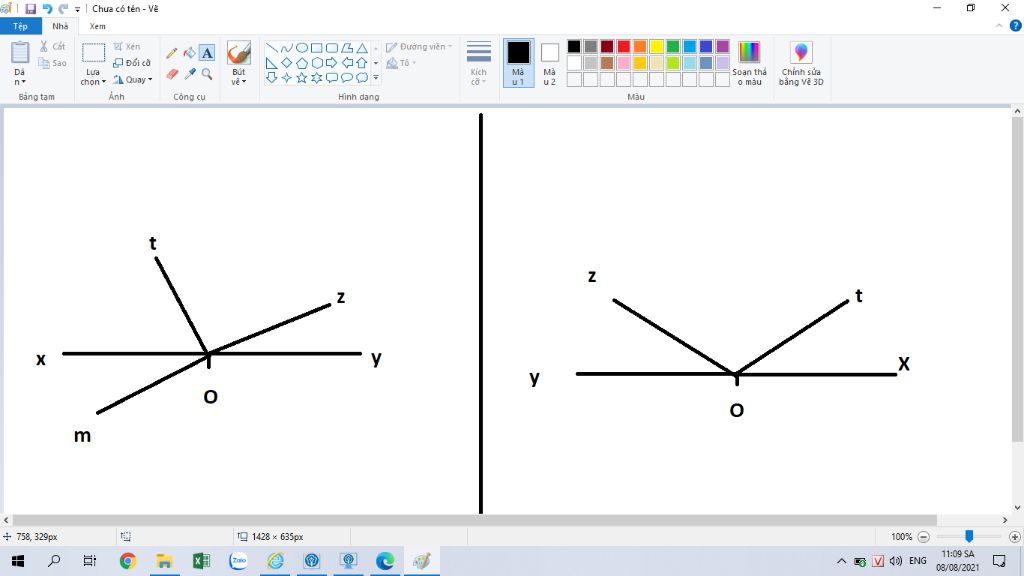Select the Text tool (A)
This screenshot has height=576, width=1024.
point(206,53)
